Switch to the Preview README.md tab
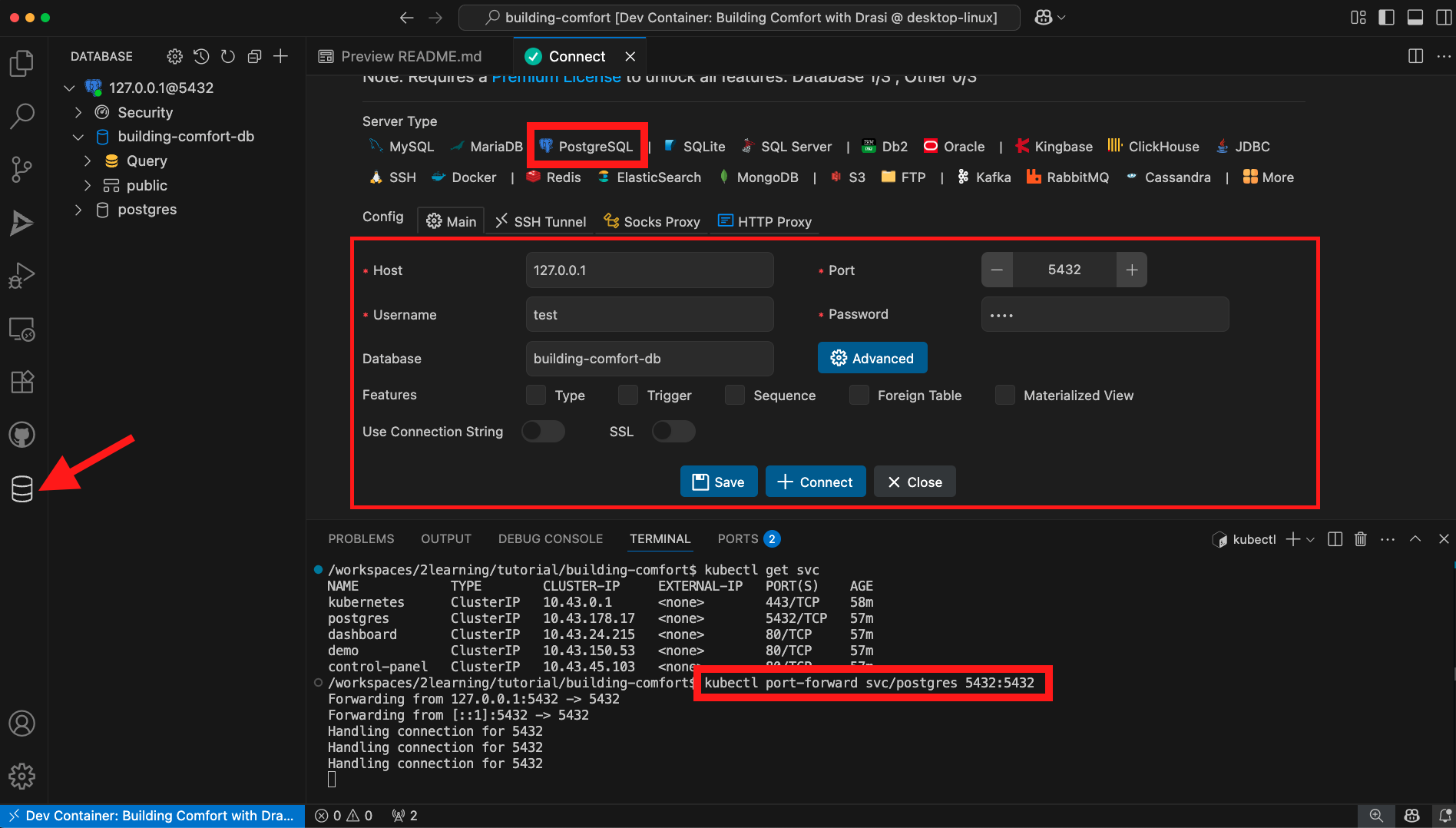The height and width of the screenshot is (828, 1456). (x=410, y=55)
